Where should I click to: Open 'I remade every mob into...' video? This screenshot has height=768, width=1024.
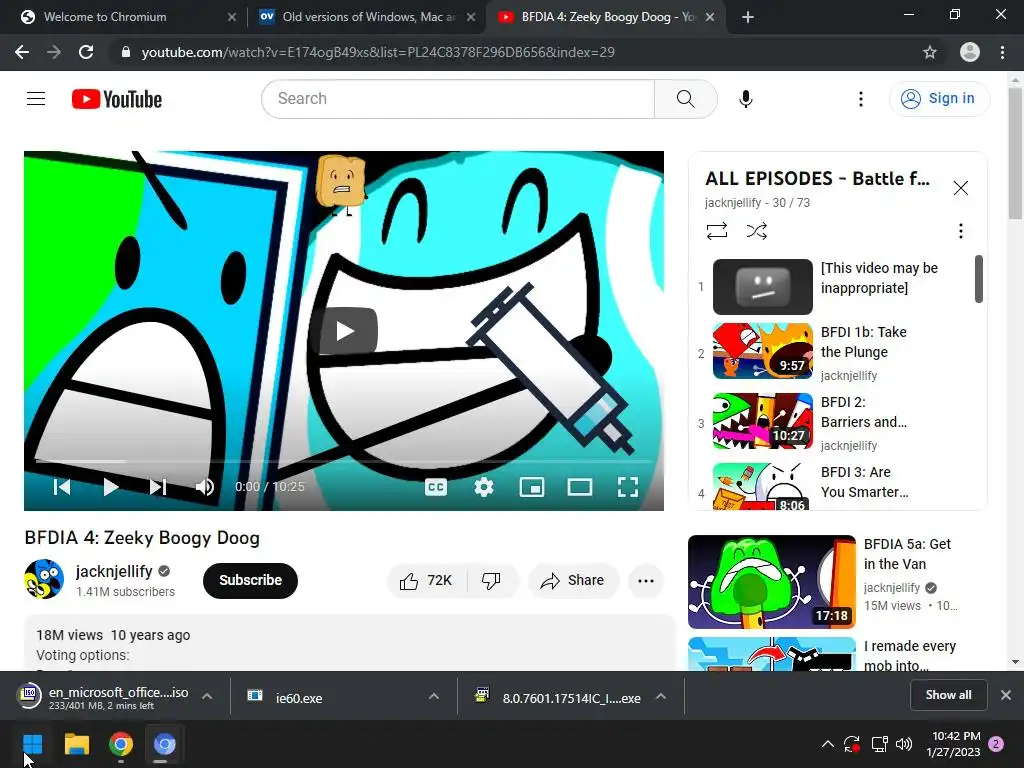(x=838, y=654)
